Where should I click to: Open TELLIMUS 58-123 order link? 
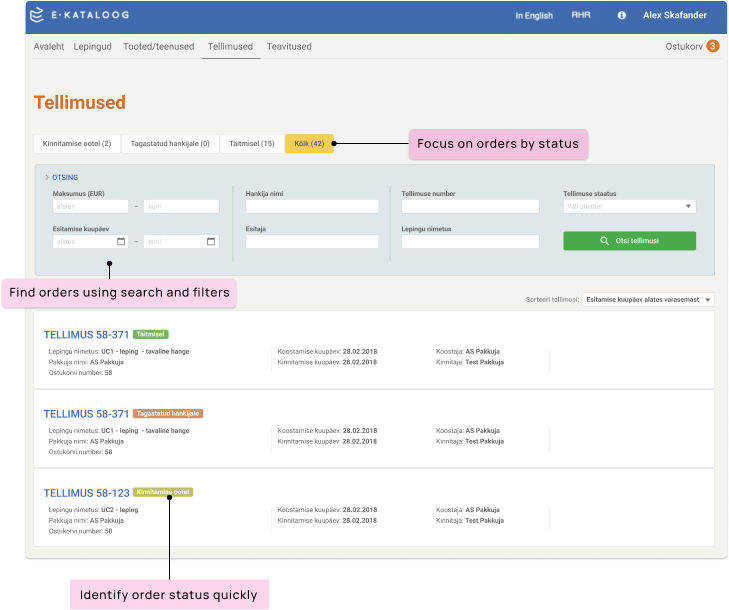[86, 493]
